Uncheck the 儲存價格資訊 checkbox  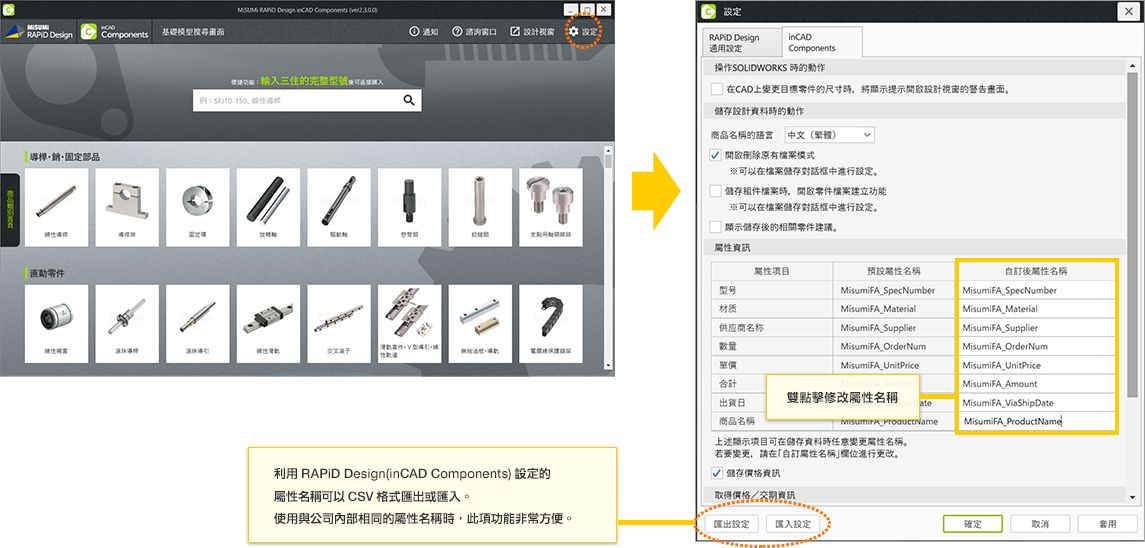[x=716, y=473]
